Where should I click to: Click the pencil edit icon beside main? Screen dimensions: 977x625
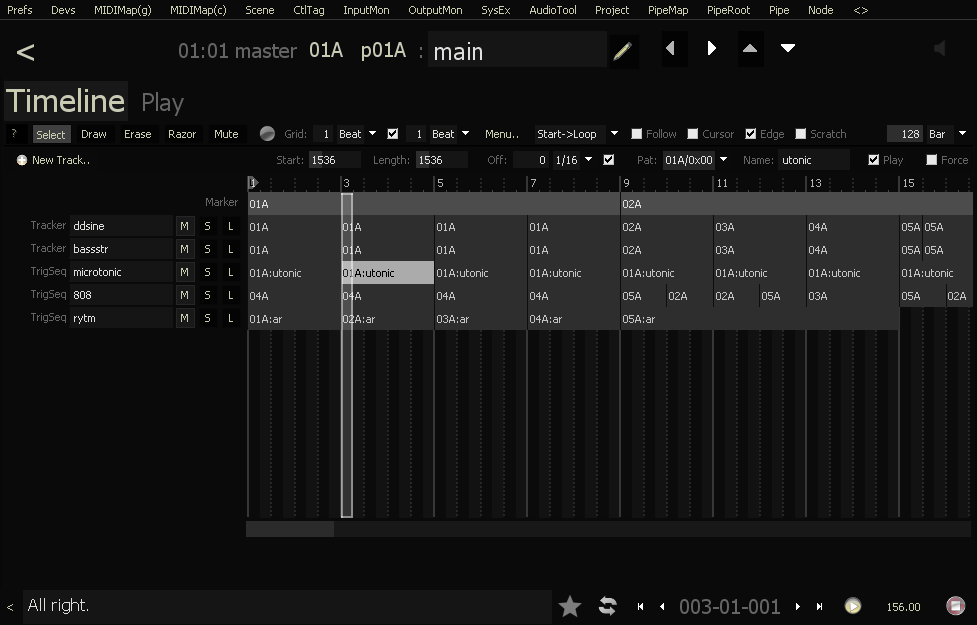[x=622, y=51]
